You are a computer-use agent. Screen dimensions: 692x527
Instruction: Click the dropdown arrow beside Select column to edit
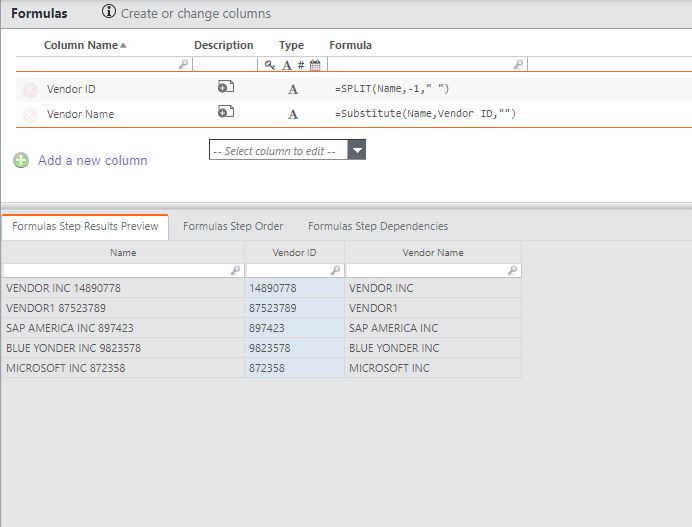tap(357, 150)
